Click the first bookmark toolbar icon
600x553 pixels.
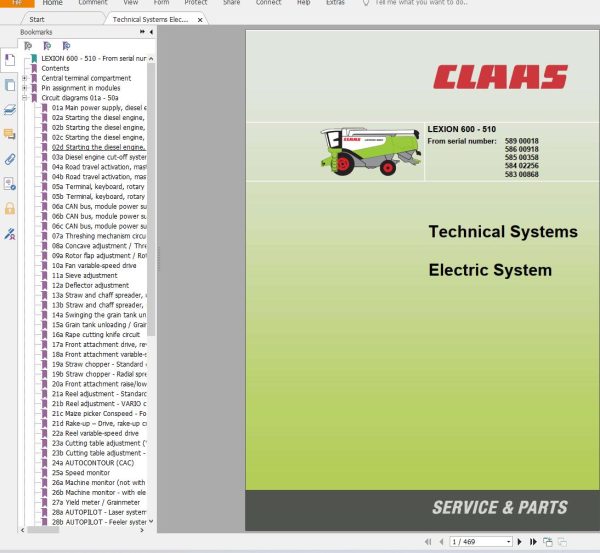coord(28,46)
